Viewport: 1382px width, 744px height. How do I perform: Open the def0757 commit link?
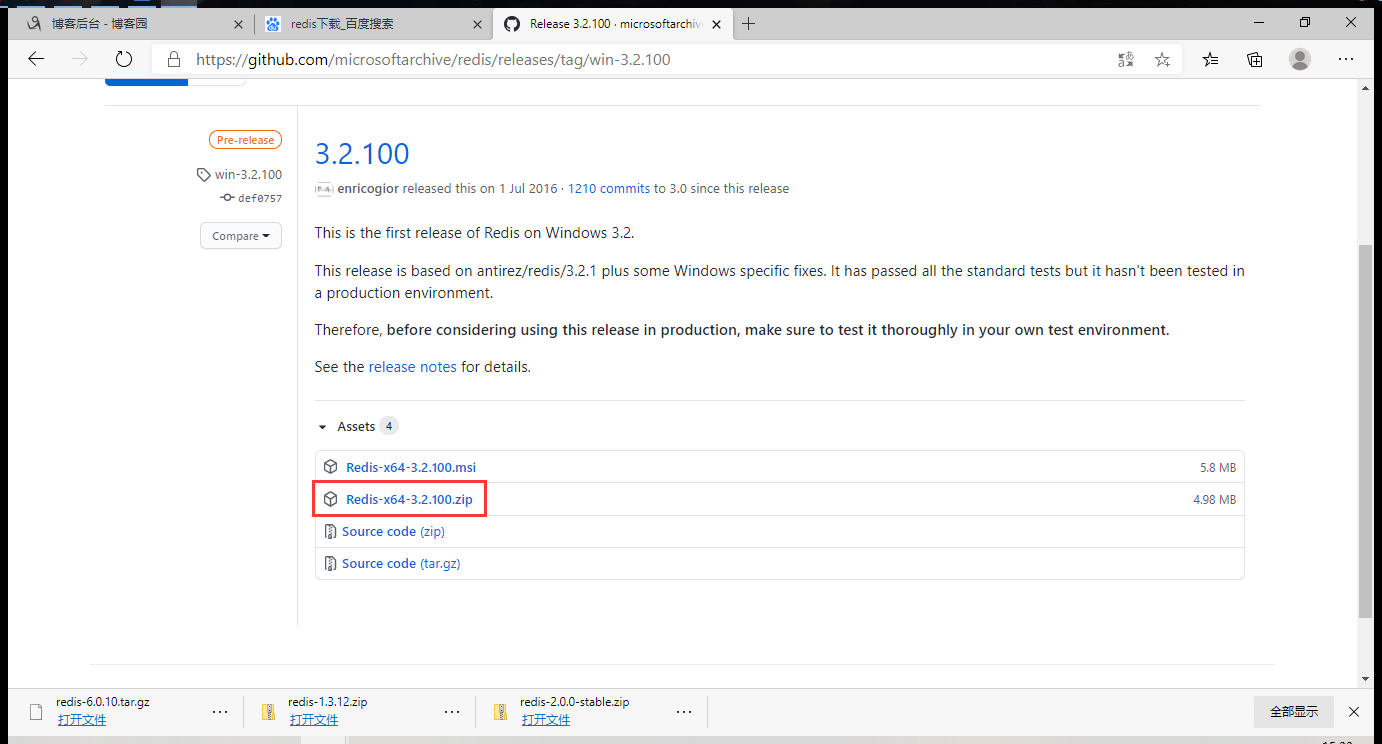click(x=260, y=198)
